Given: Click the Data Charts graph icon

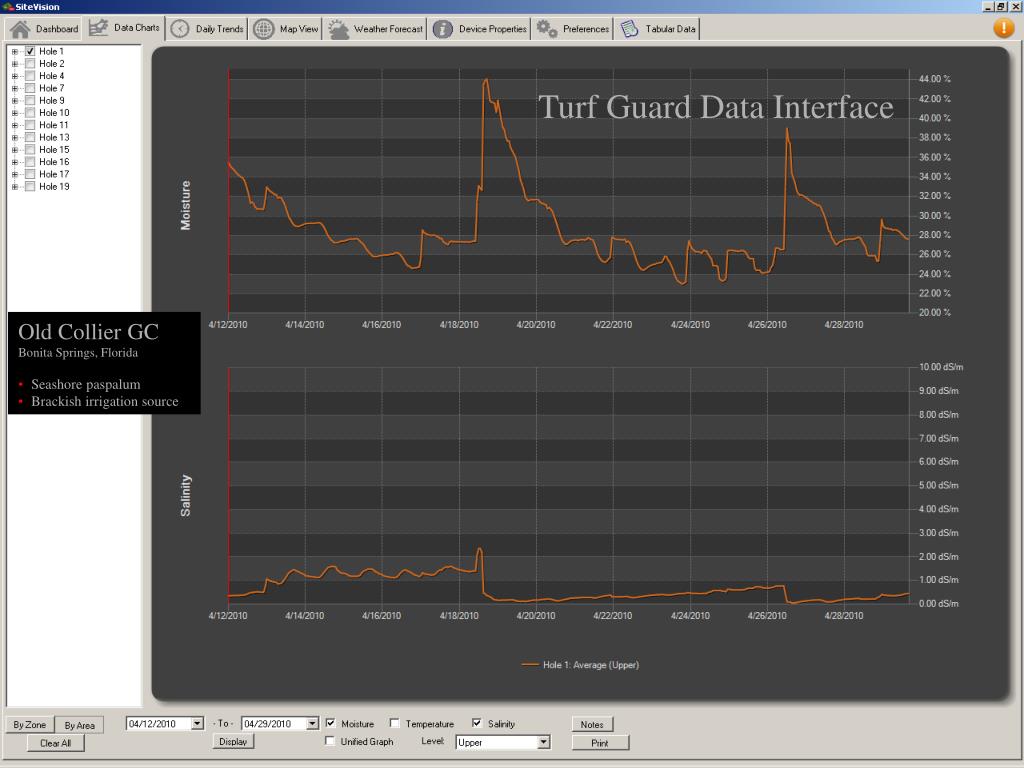Looking at the screenshot, I should pos(99,28).
